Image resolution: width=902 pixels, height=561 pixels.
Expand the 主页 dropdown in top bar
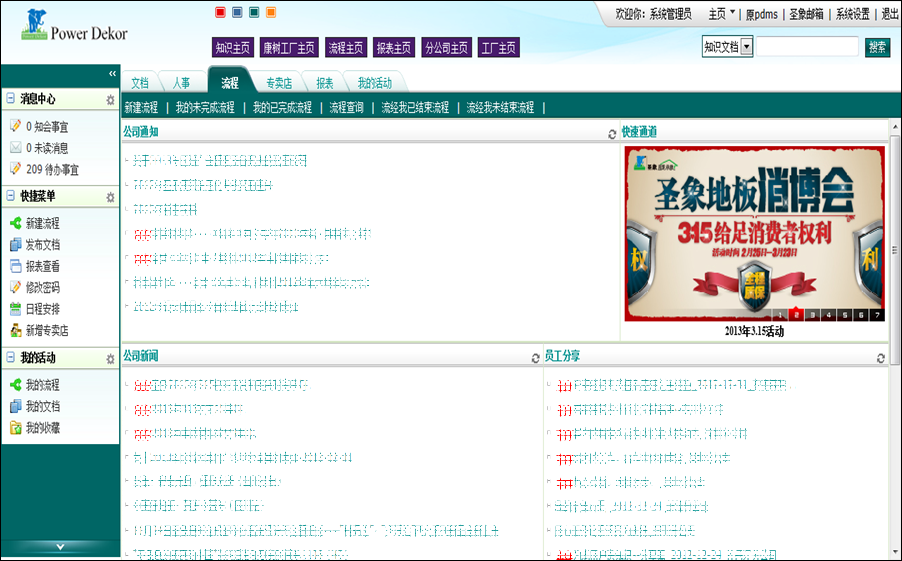[x=733, y=12]
